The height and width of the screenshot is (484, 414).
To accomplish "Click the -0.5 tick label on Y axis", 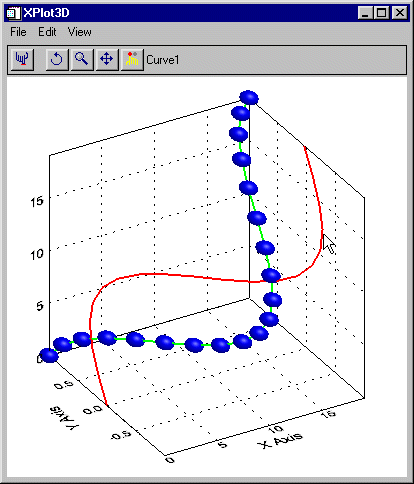I will [120, 435].
